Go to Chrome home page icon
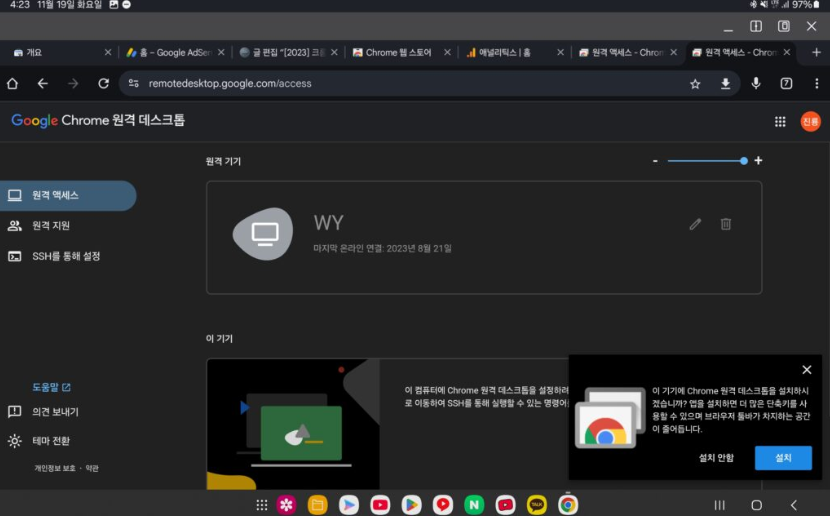830x516 pixels. [x=13, y=84]
